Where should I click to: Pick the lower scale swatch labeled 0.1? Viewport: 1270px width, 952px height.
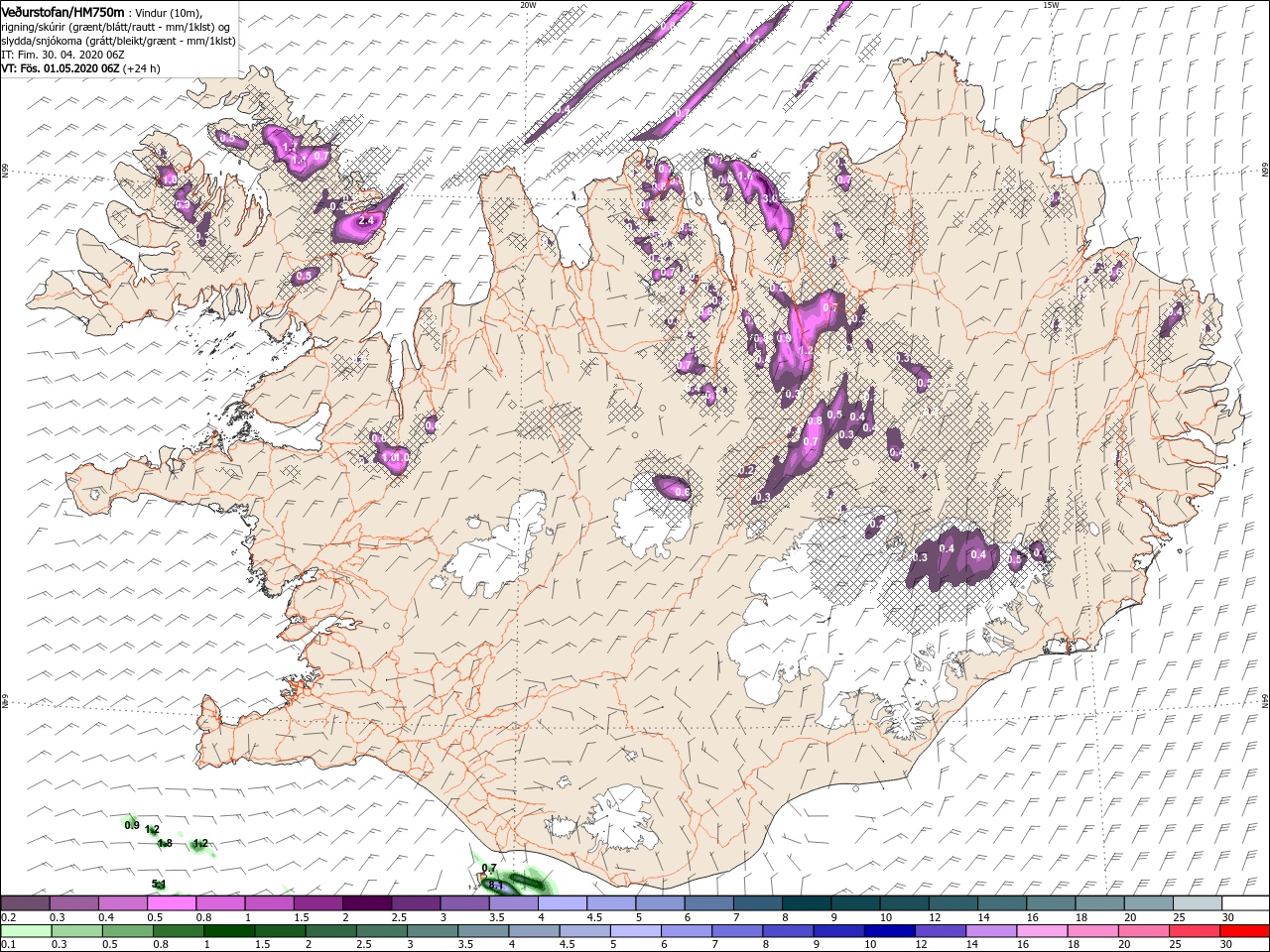pyautogui.click(x=25, y=931)
